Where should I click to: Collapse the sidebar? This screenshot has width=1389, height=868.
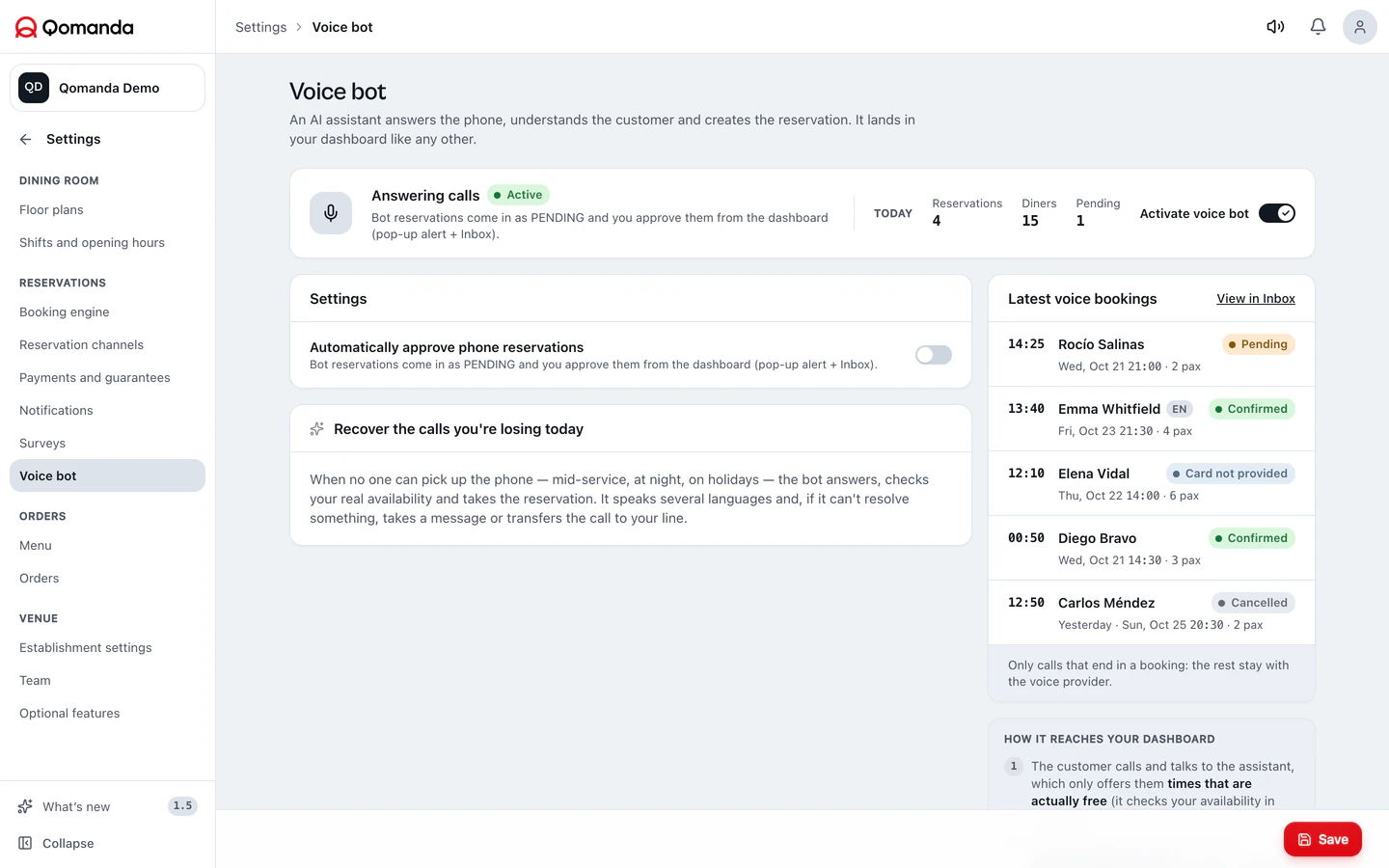coord(107,843)
